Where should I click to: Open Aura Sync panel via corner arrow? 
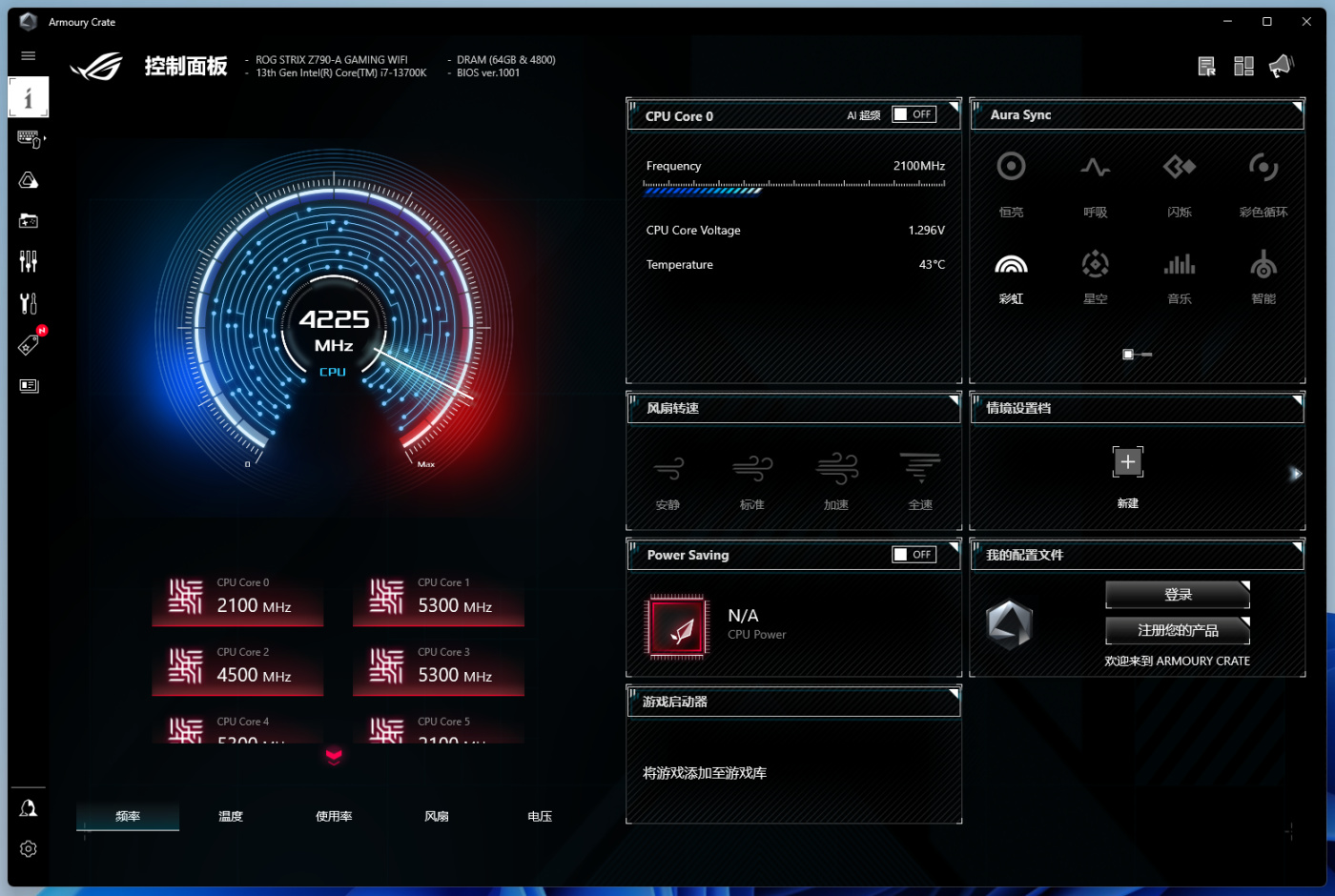coord(1297,106)
